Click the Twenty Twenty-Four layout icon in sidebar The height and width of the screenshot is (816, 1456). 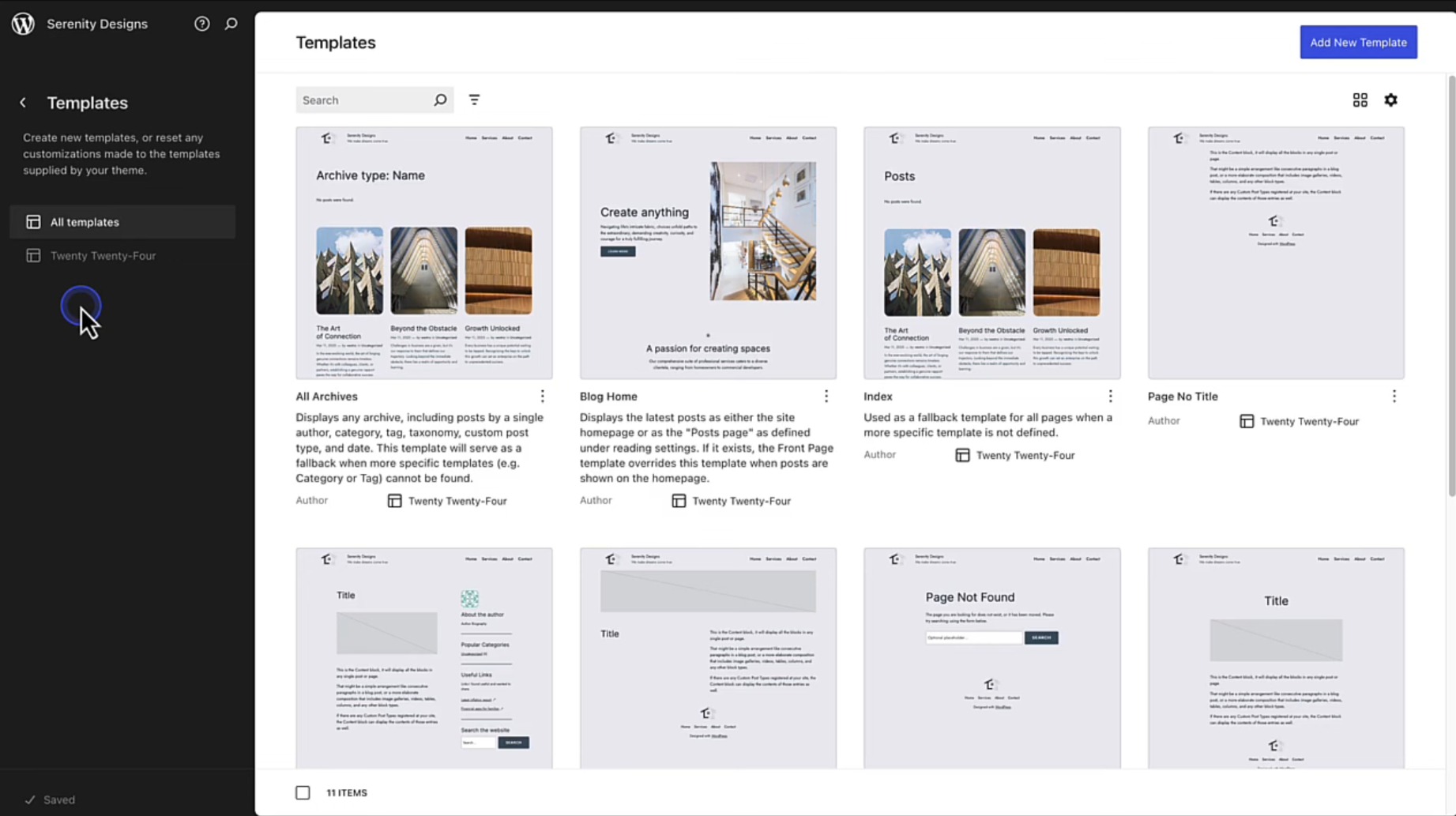(x=33, y=255)
